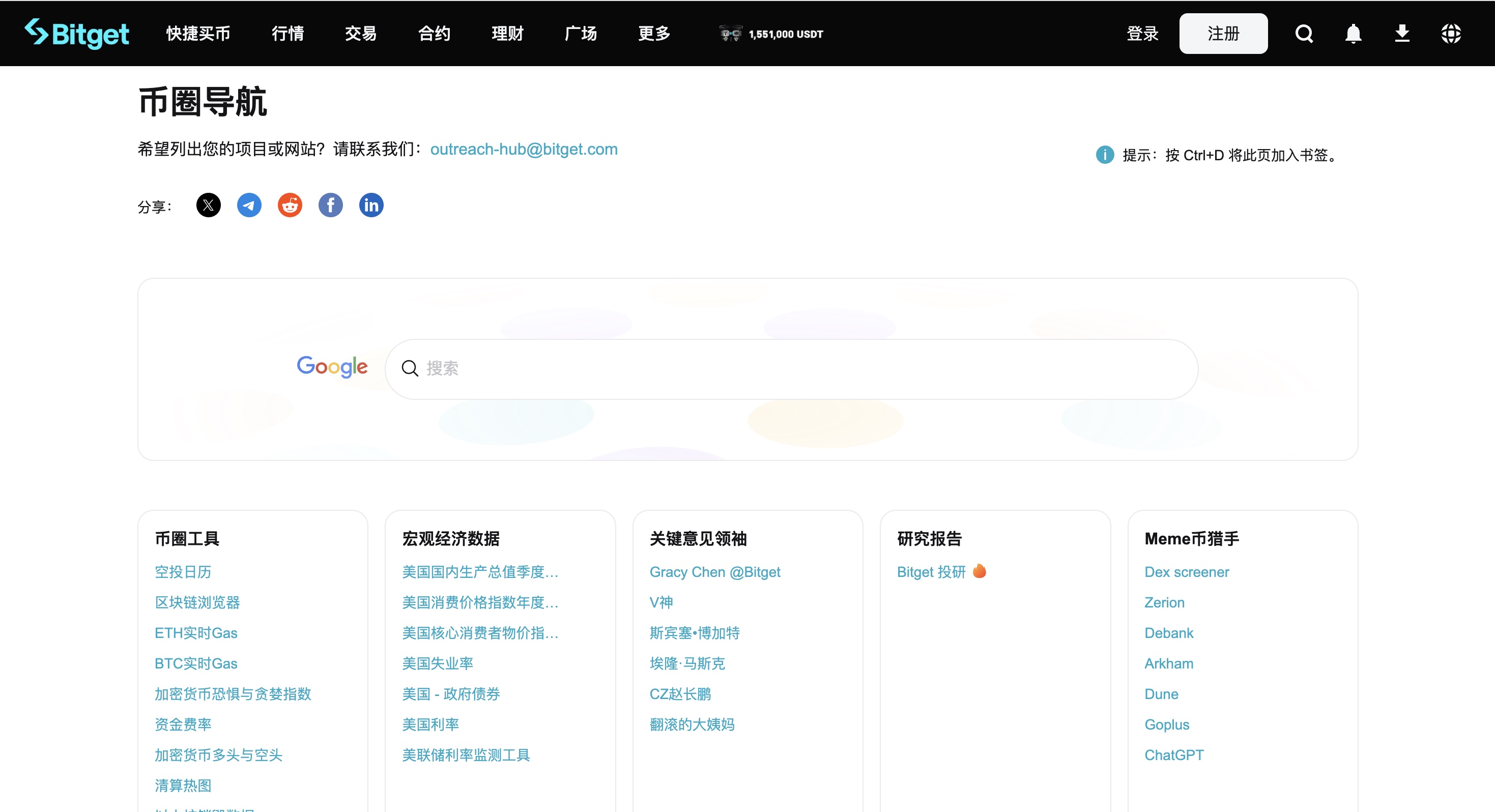Image resolution: width=1495 pixels, height=812 pixels.
Task: Open 美国失业率 link
Action: pos(438,663)
